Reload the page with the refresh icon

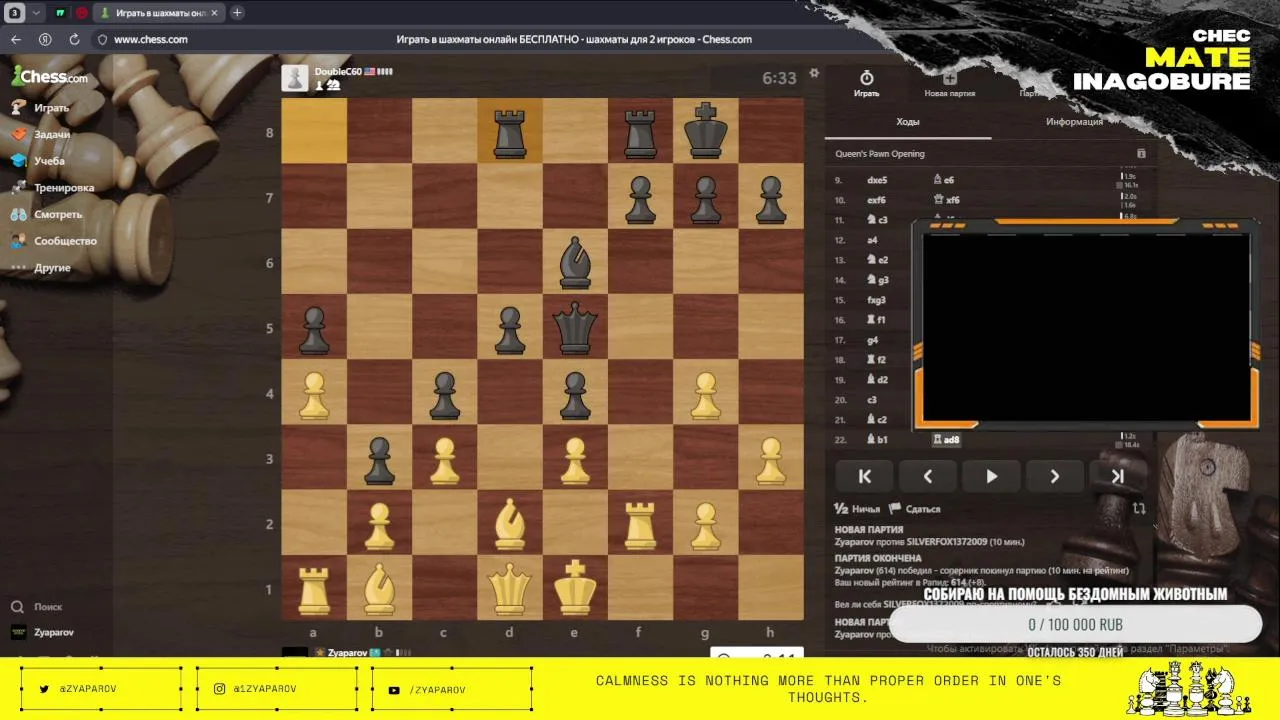click(x=74, y=39)
